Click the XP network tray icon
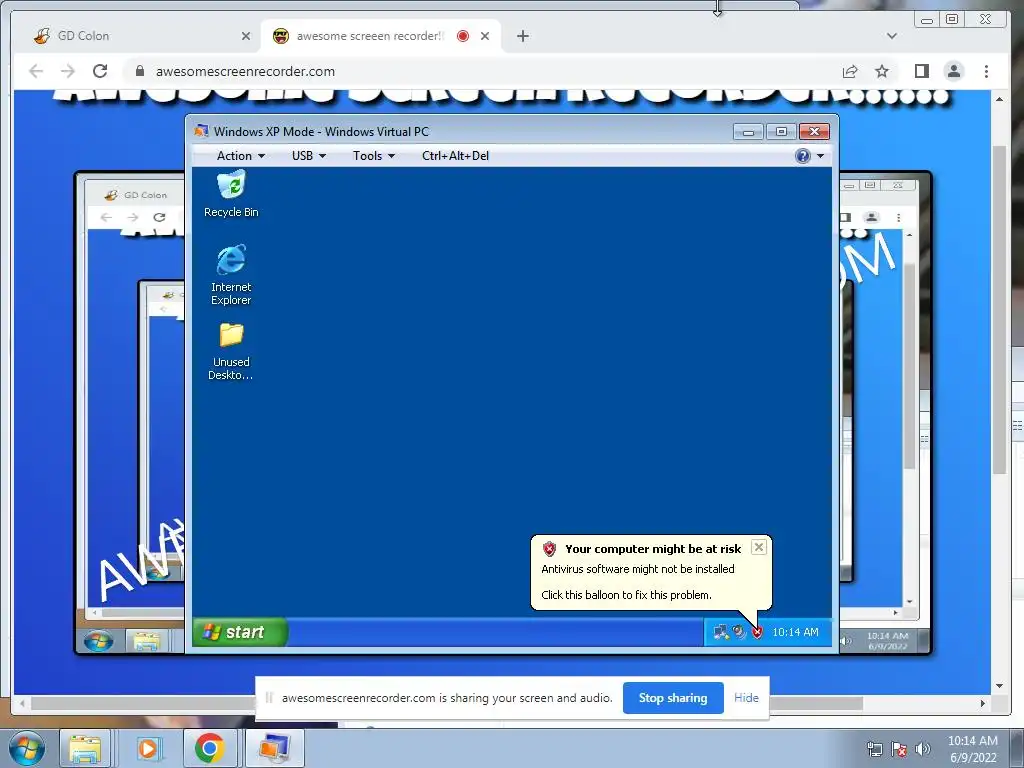Image resolution: width=1024 pixels, height=768 pixels. [x=720, y=632]
